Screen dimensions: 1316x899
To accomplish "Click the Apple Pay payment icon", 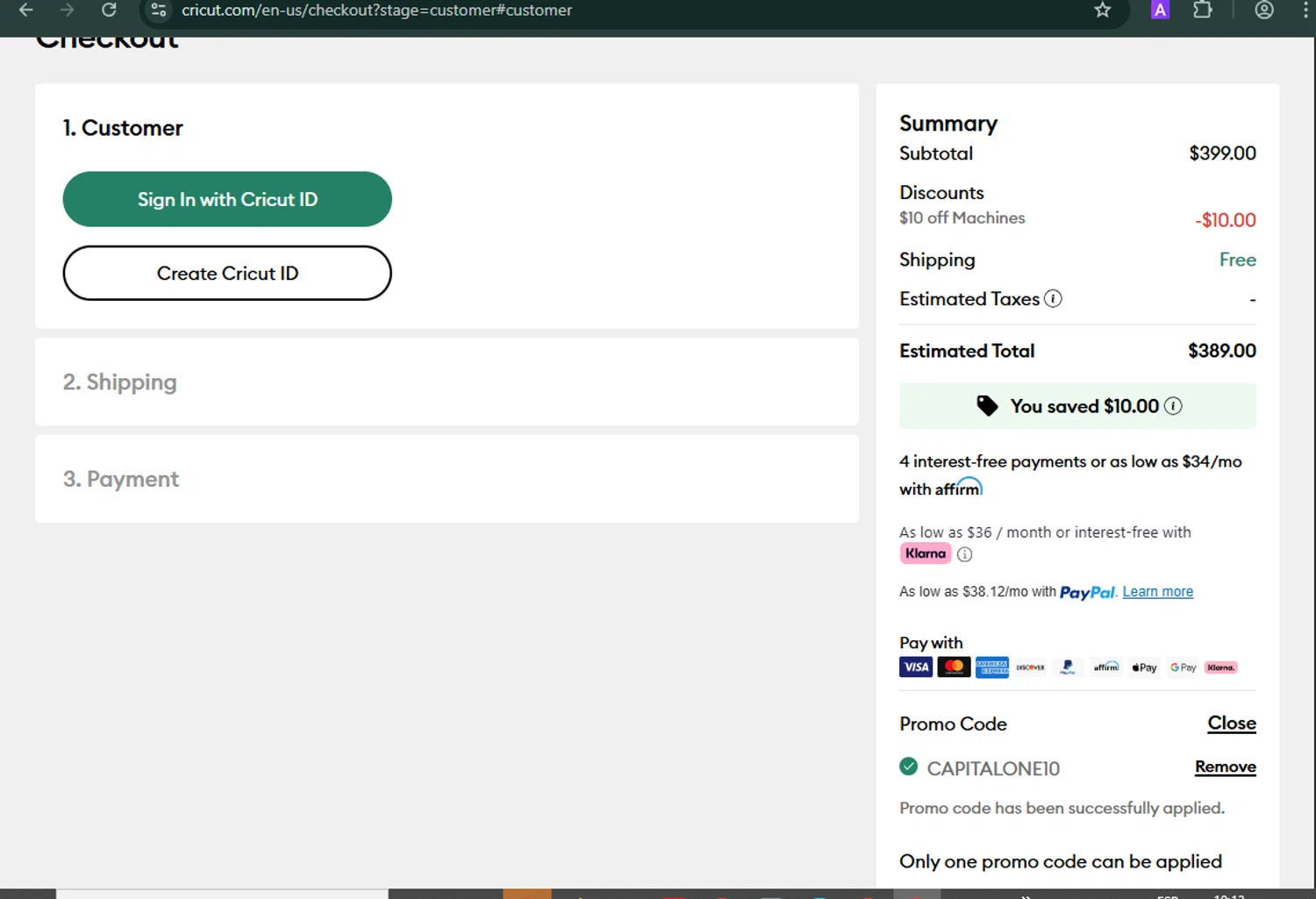I will point(1144,667).
